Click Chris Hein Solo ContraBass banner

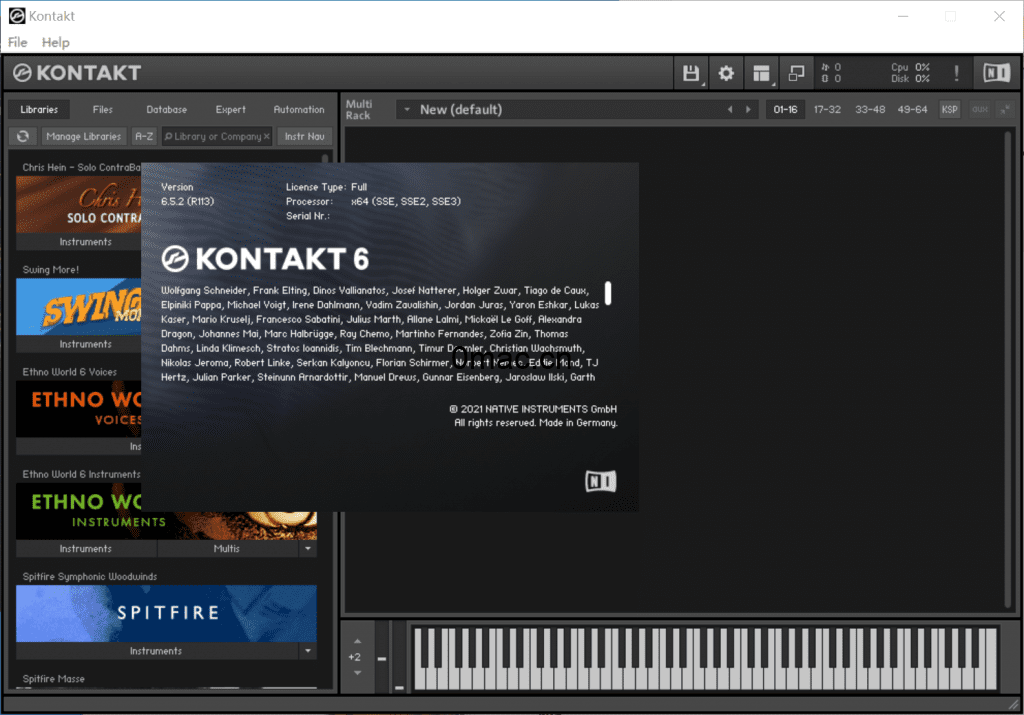[x=79, y=204]
